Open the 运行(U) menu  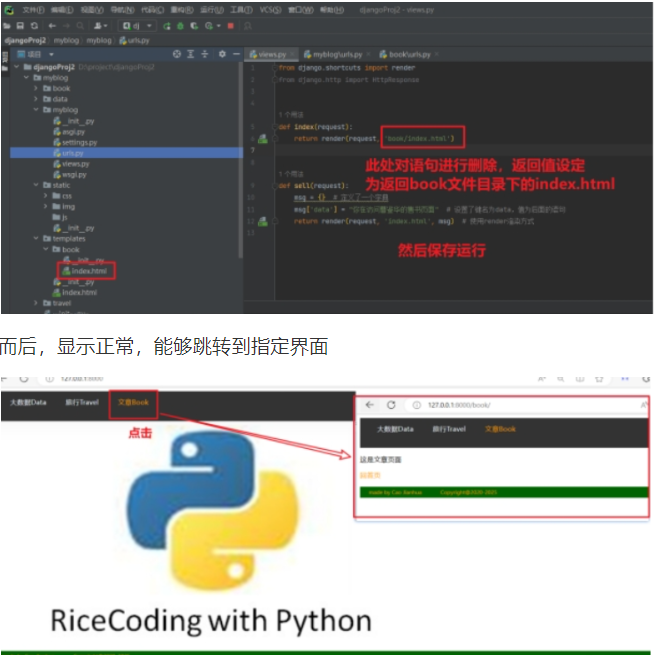pos(212,10)
